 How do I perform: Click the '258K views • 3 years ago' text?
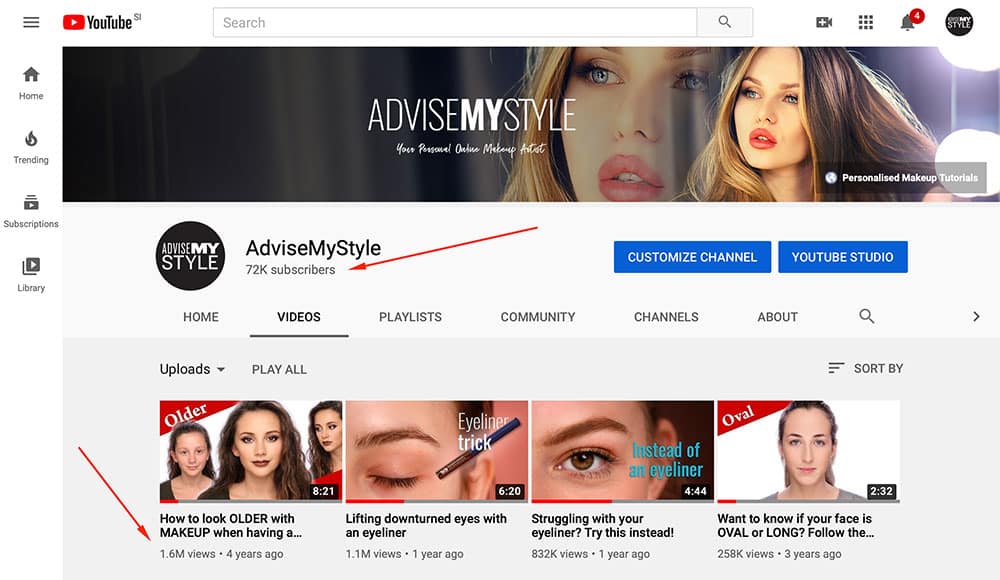pyautogui.click(x=779, y=554)
